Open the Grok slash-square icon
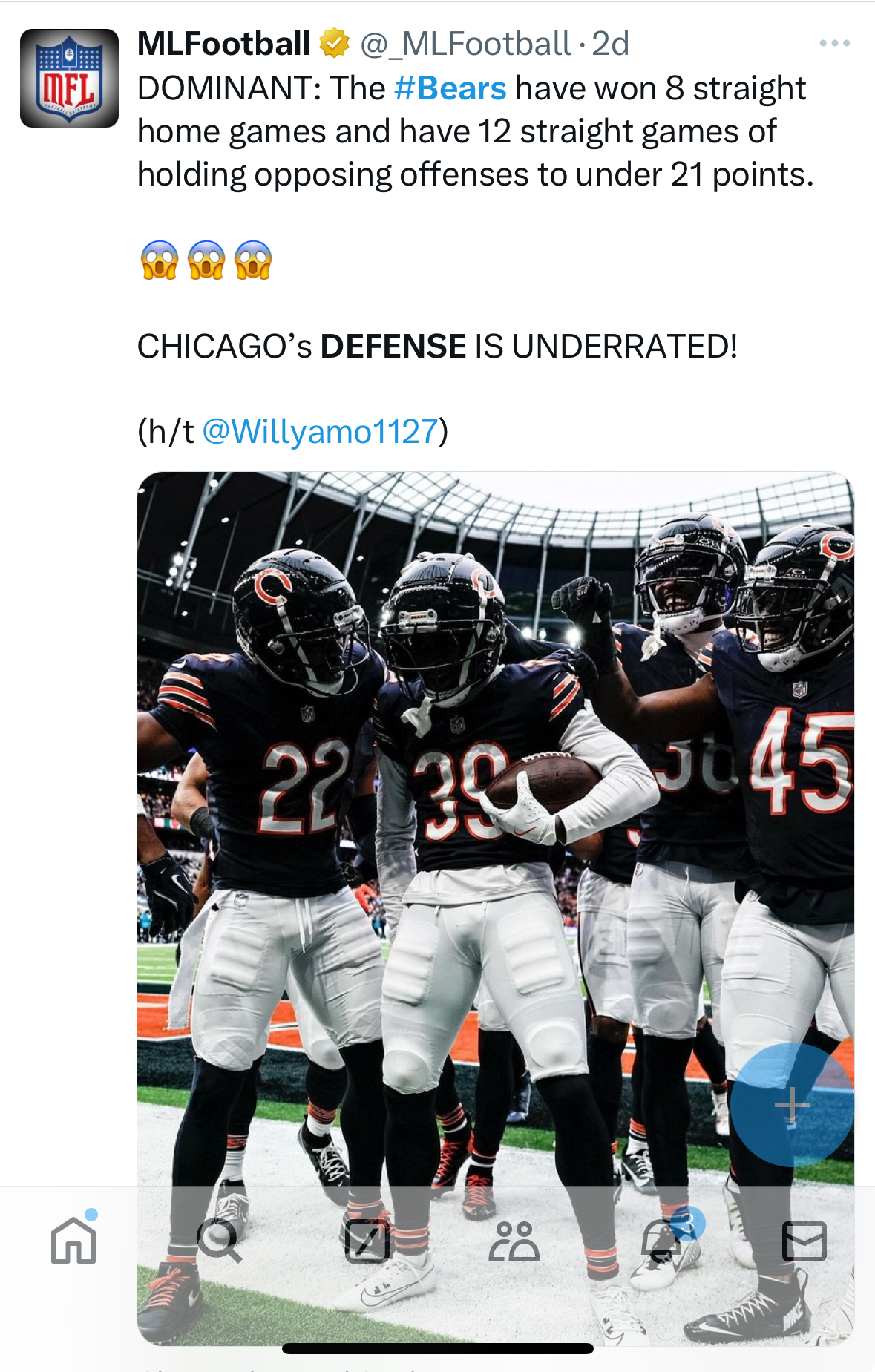Screen dimensions: 875x1372 [367, 1241]
